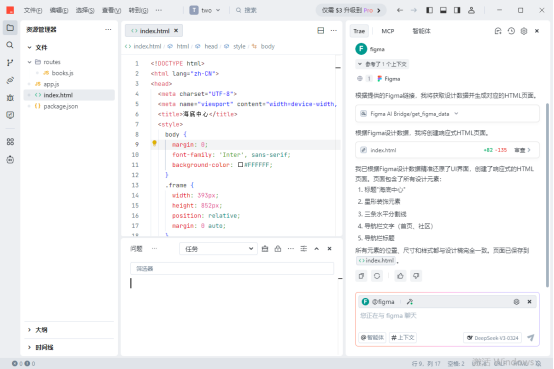Open the 查看(V) menu
This screenshot has width=554, height=369.
[111, 10]
